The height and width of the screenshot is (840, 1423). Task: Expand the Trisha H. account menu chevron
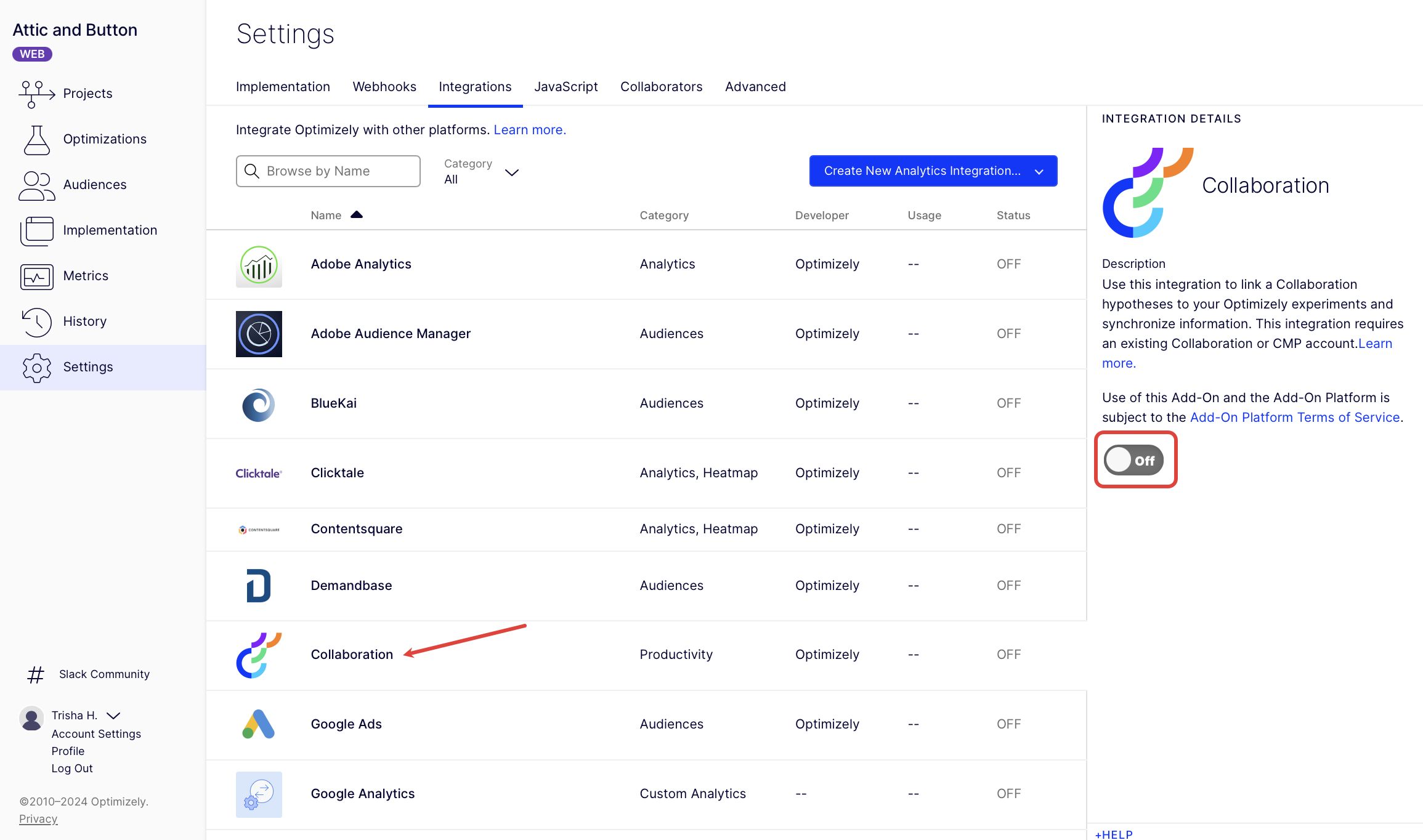point(113,716)
